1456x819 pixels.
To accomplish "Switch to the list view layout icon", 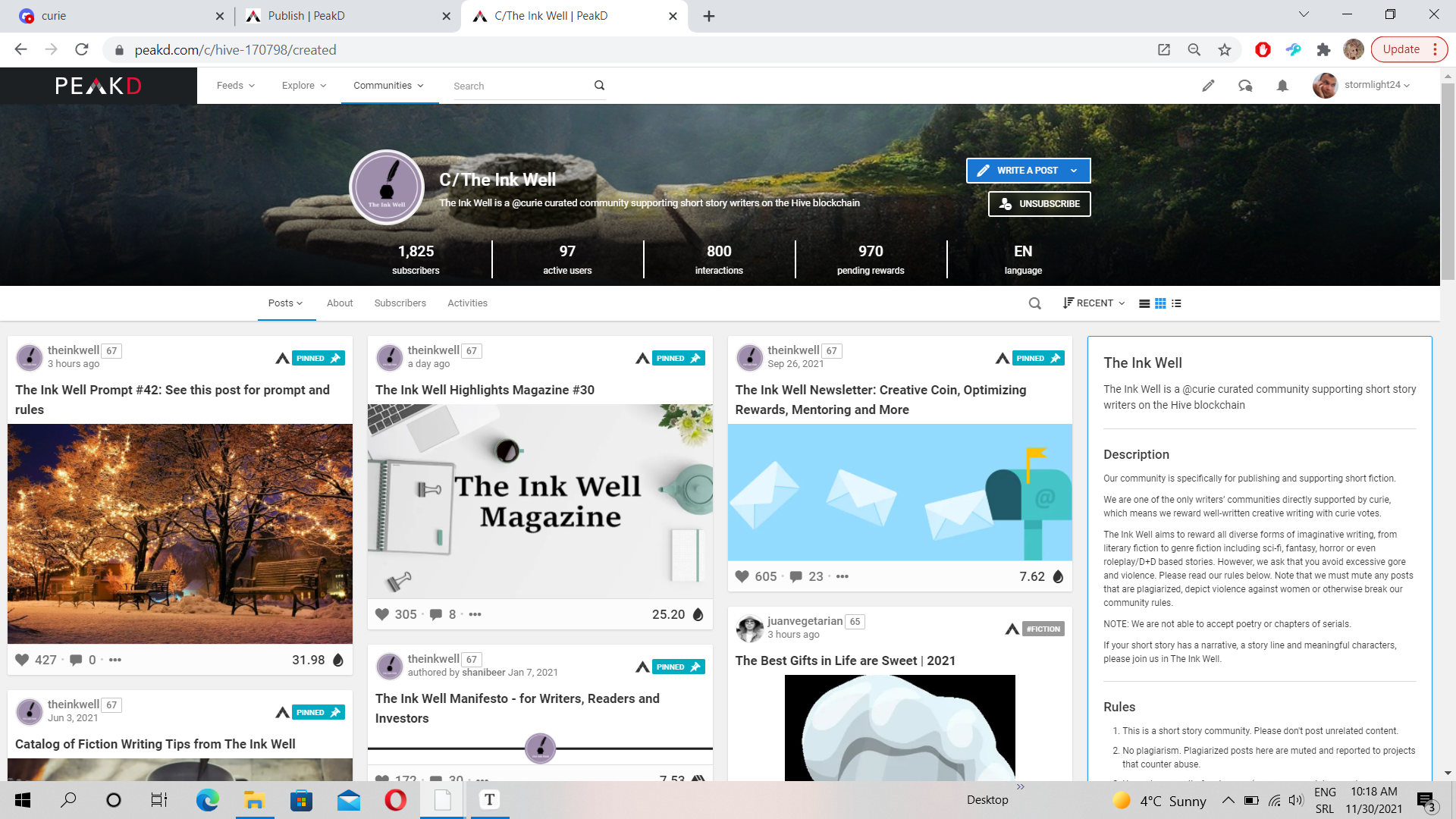I will pos(1144,303).
